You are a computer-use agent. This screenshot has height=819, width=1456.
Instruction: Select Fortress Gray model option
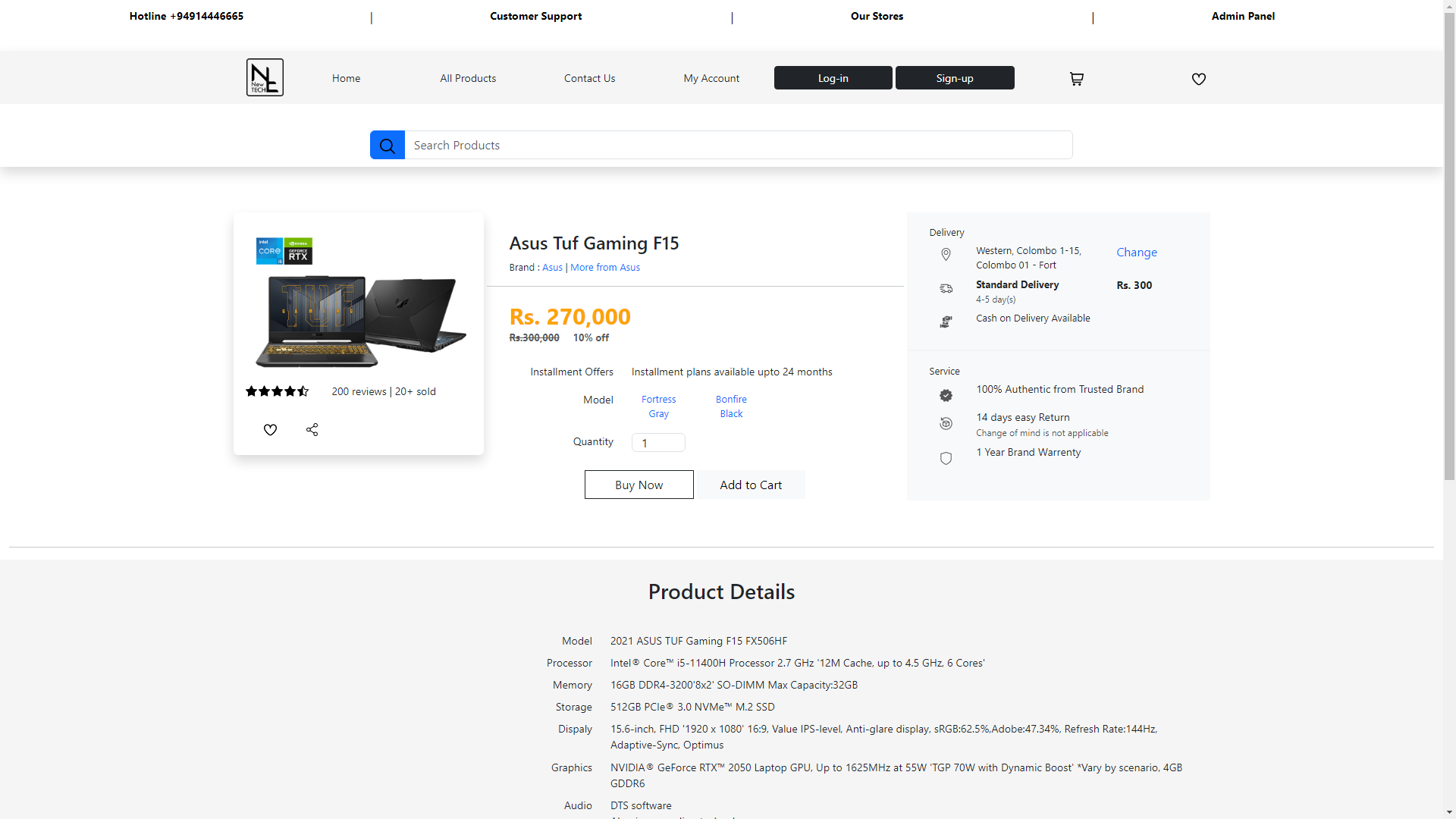658,406
